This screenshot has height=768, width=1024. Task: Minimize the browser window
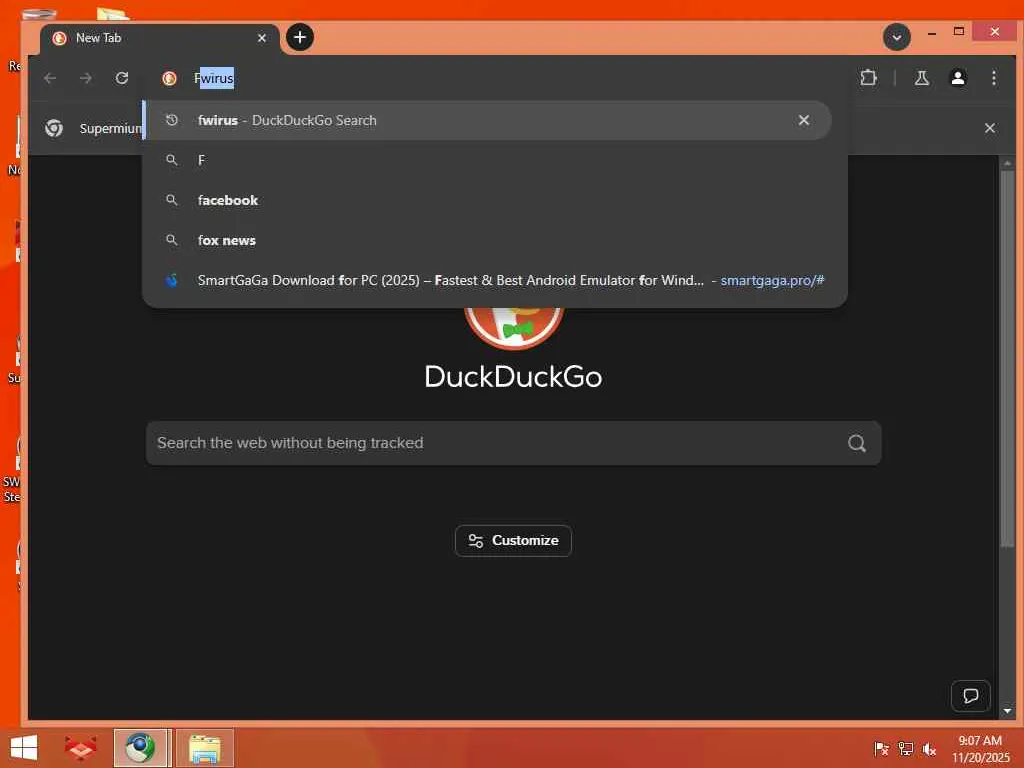click(932, 32)
